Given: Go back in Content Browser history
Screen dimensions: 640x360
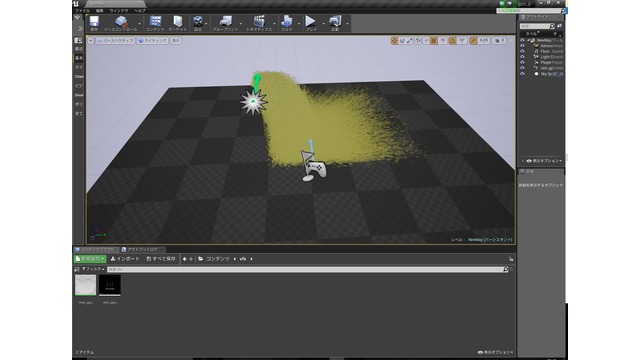Looking at the screenshot, I should click(184, 259).
